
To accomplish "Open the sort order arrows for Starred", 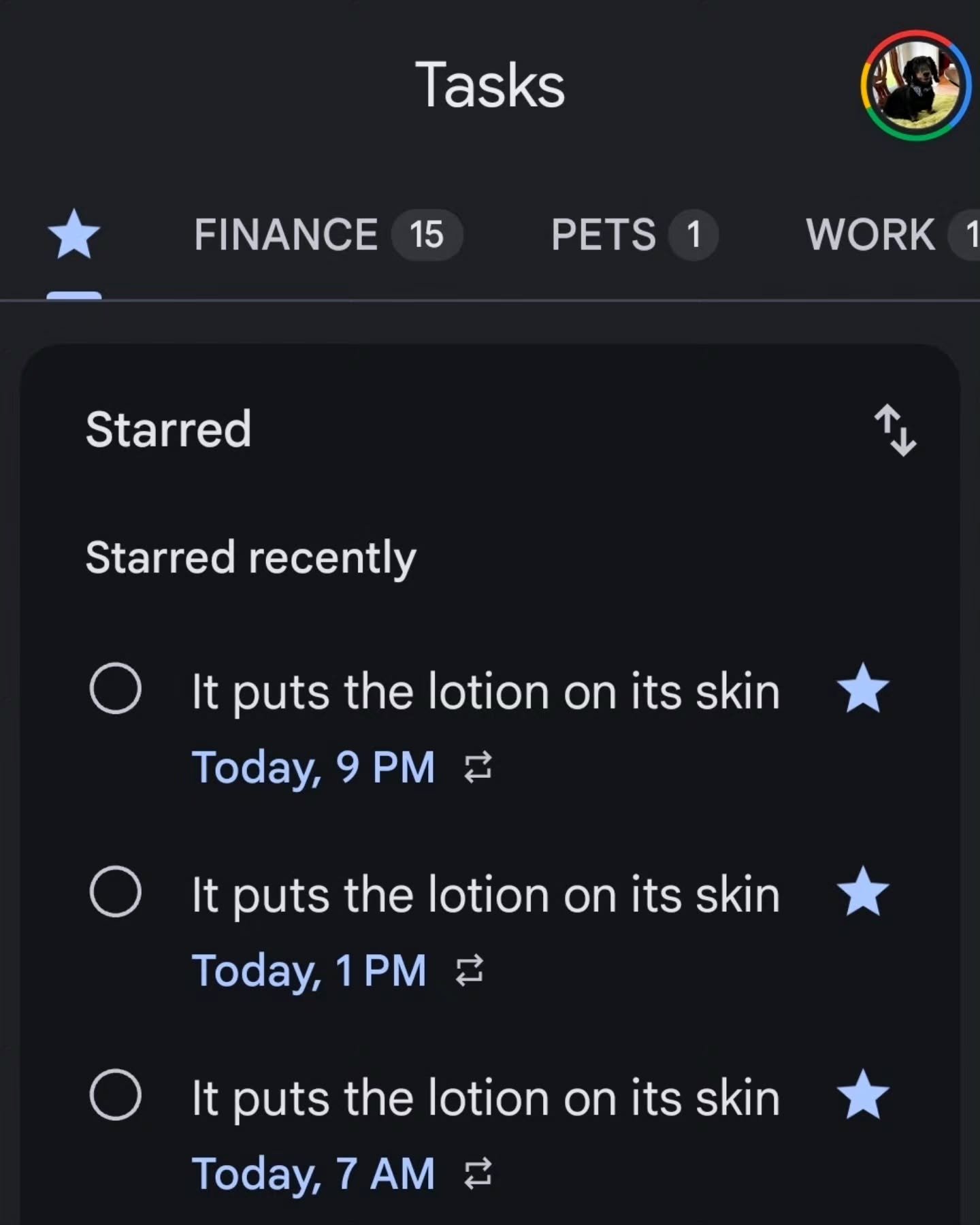I will [x=895, y=430].
